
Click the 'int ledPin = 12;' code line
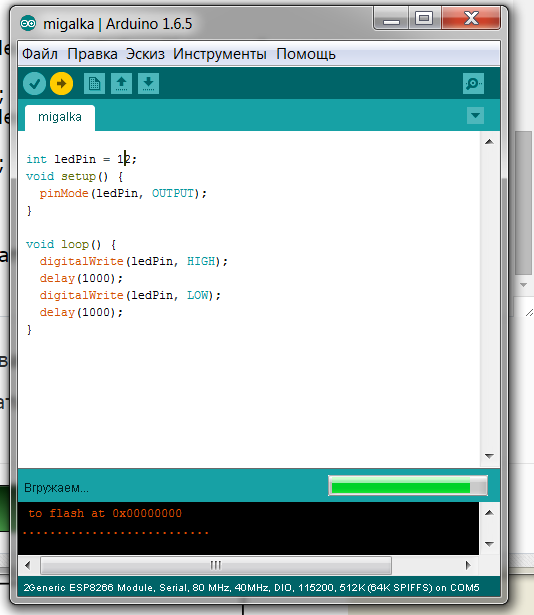coord(81,159)
